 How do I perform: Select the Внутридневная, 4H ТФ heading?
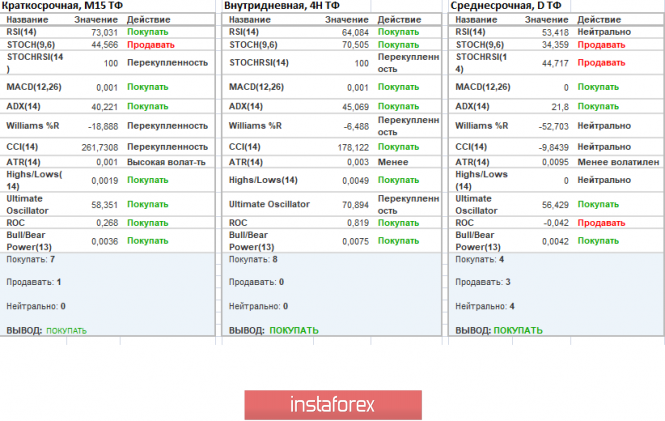(x=282, y=6)
